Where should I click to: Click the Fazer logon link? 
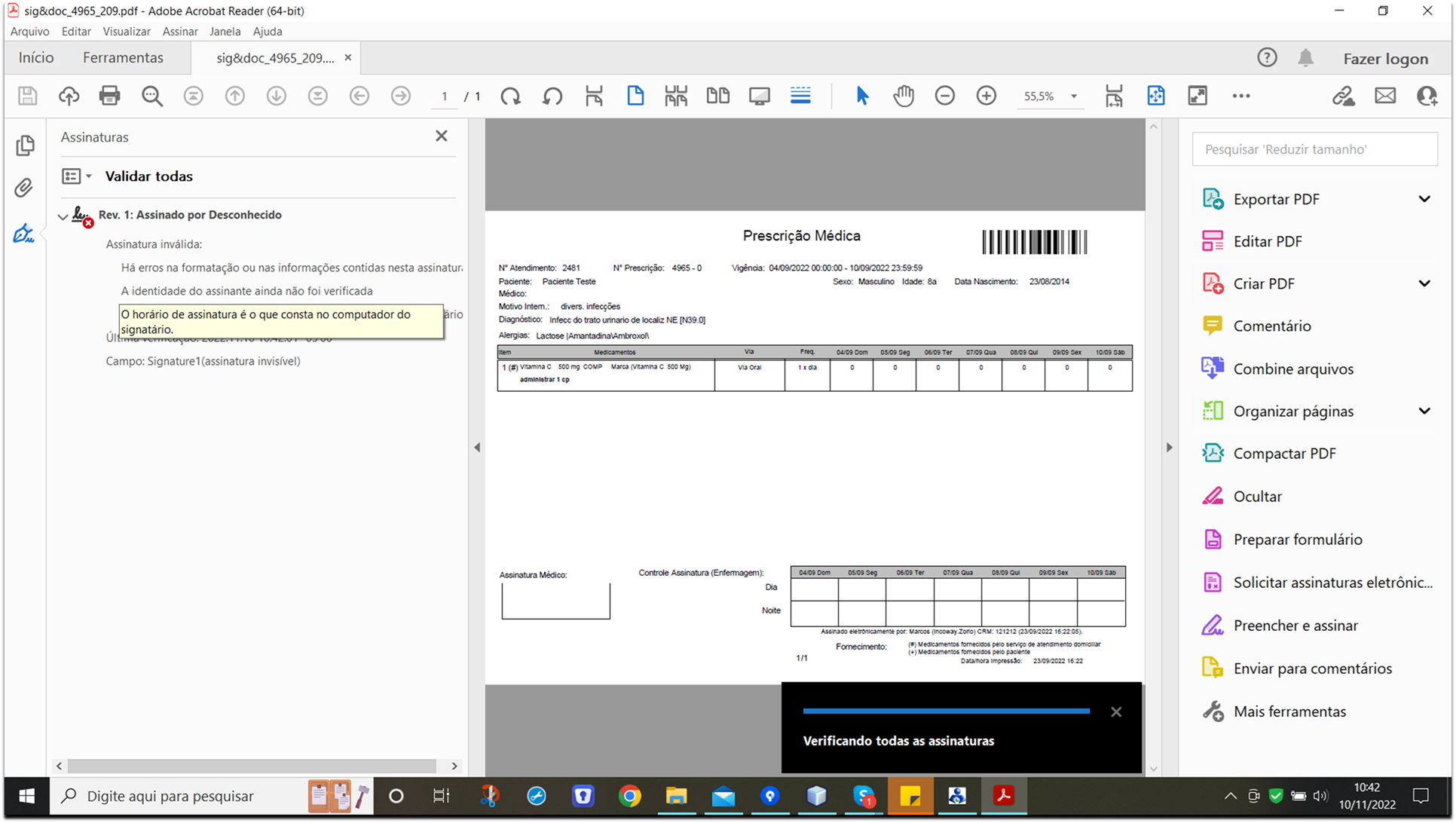click(x=1385, y=59)
